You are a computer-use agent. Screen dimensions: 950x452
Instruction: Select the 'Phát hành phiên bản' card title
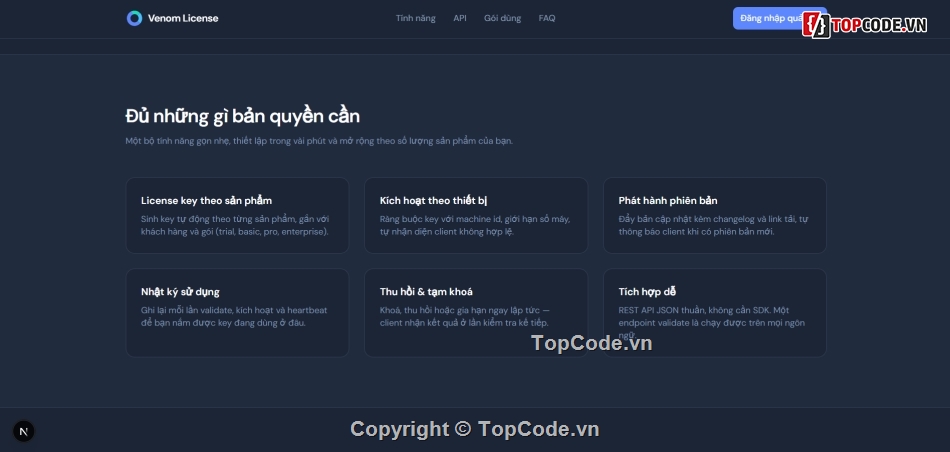tap(668, 201)
